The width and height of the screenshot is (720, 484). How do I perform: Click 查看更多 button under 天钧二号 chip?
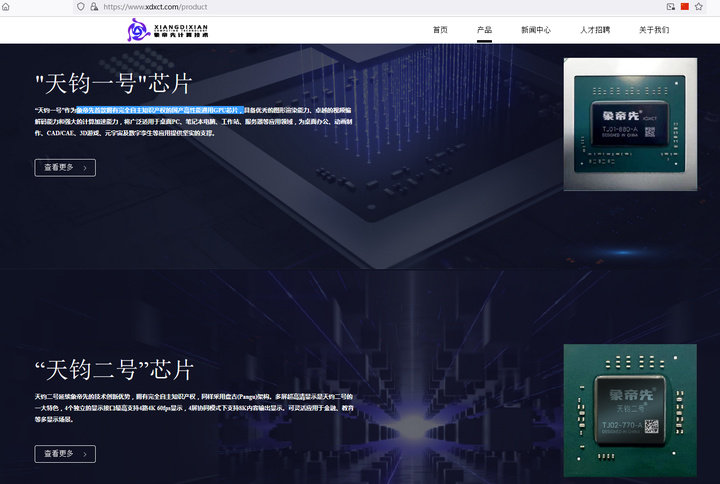click(x=65, y=454)
